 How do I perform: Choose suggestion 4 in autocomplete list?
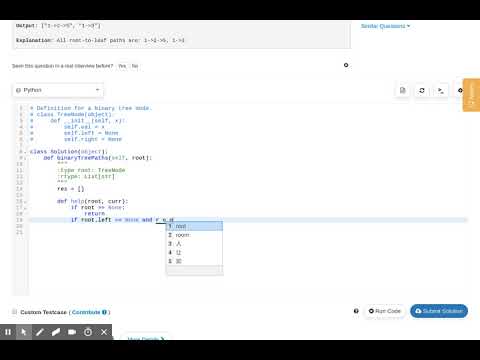pos(194,252)
